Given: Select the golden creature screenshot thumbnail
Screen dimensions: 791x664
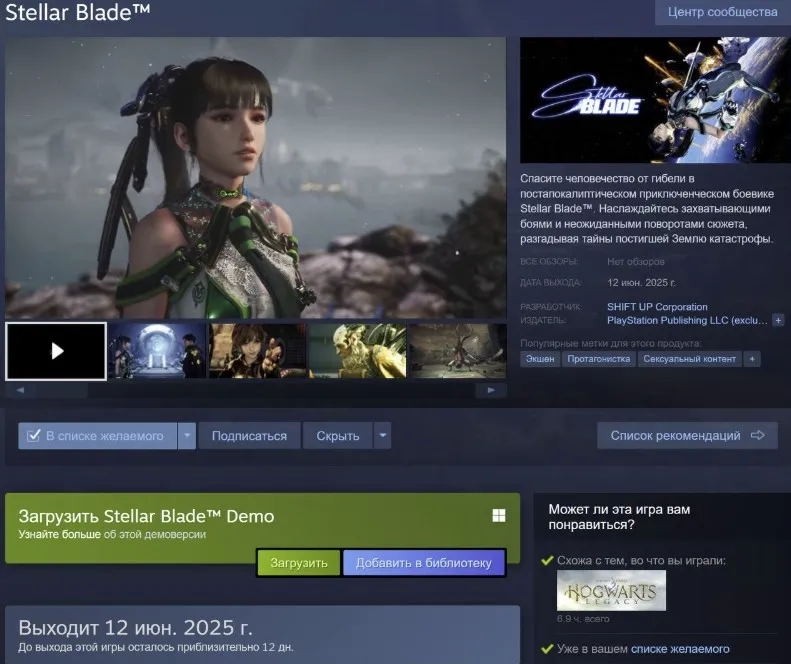Looking at the screenshot, I should point(357,351).
